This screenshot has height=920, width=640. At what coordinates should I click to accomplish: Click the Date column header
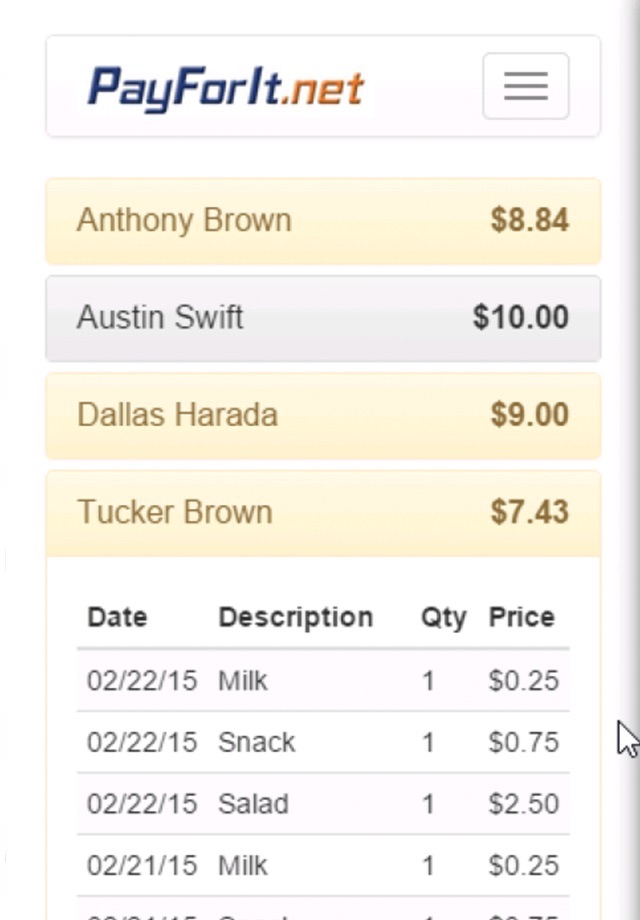(x=117, y=617)
